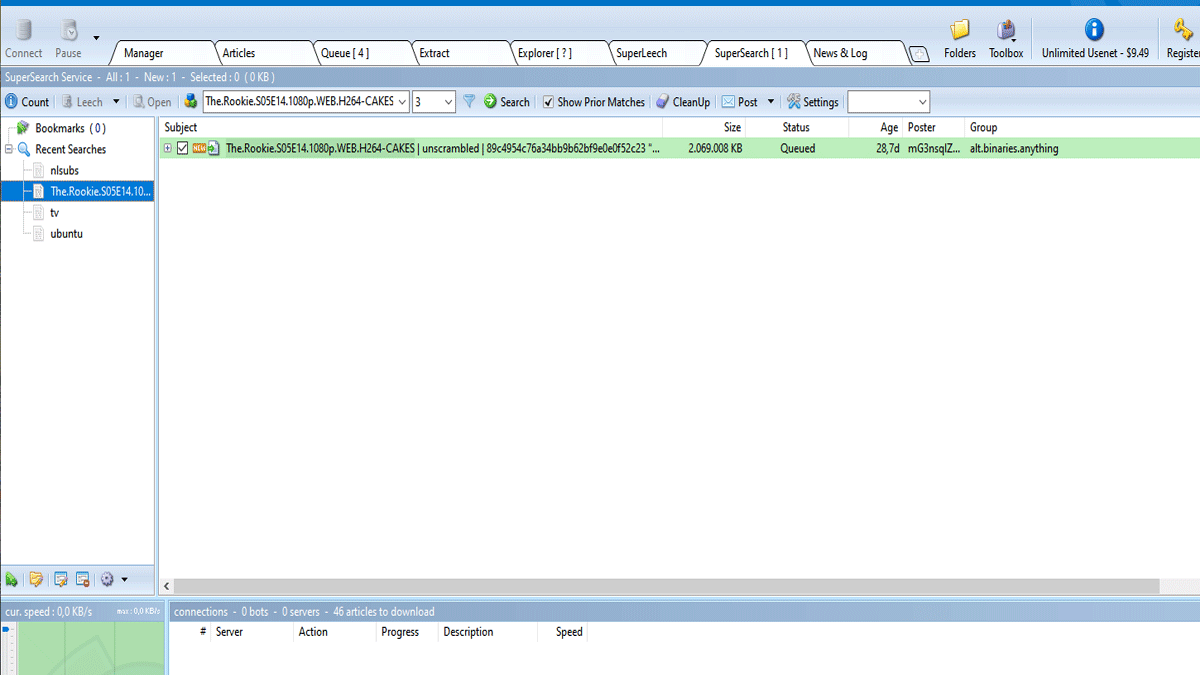Click the horizontal scrollbar left arrow
The image size is (1200, 675).
[x=167, y=587]
